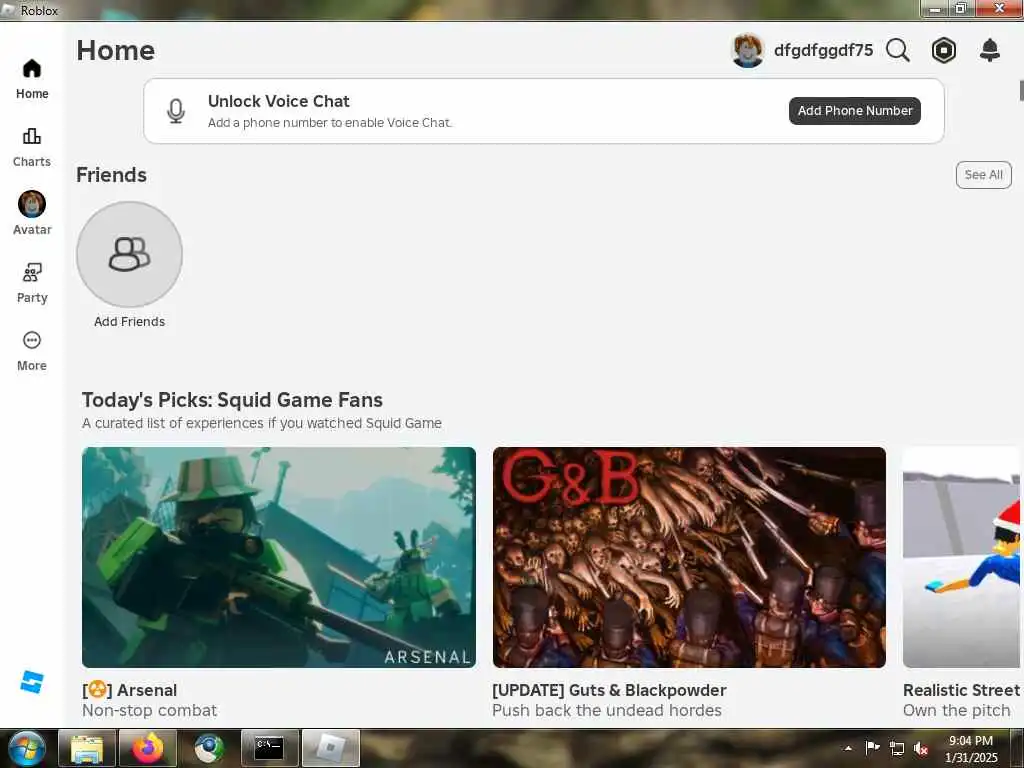Open the notifications bell
1024x768 pixels.
(990, 50)
